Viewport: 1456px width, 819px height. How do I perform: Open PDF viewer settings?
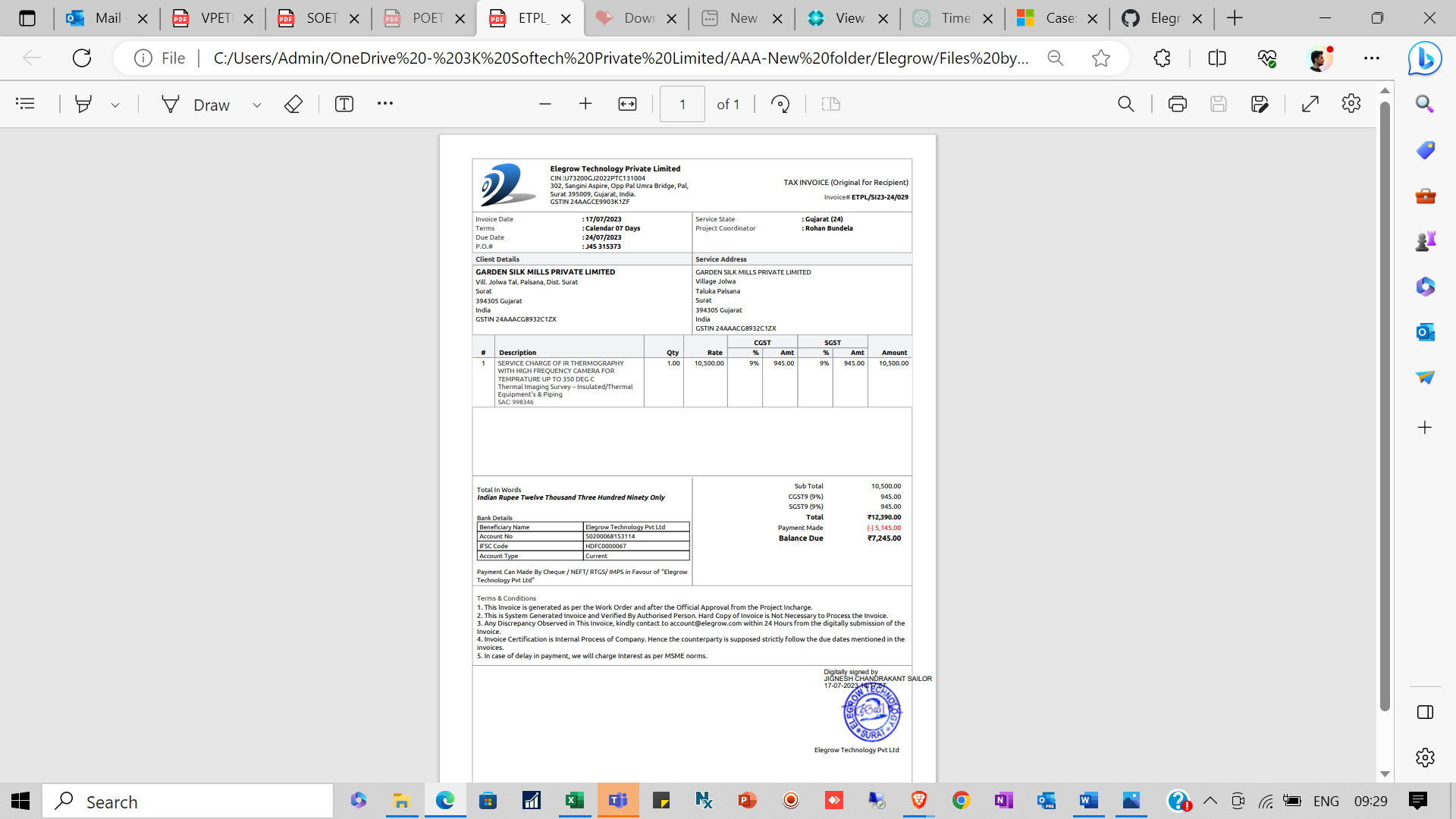1351,104
